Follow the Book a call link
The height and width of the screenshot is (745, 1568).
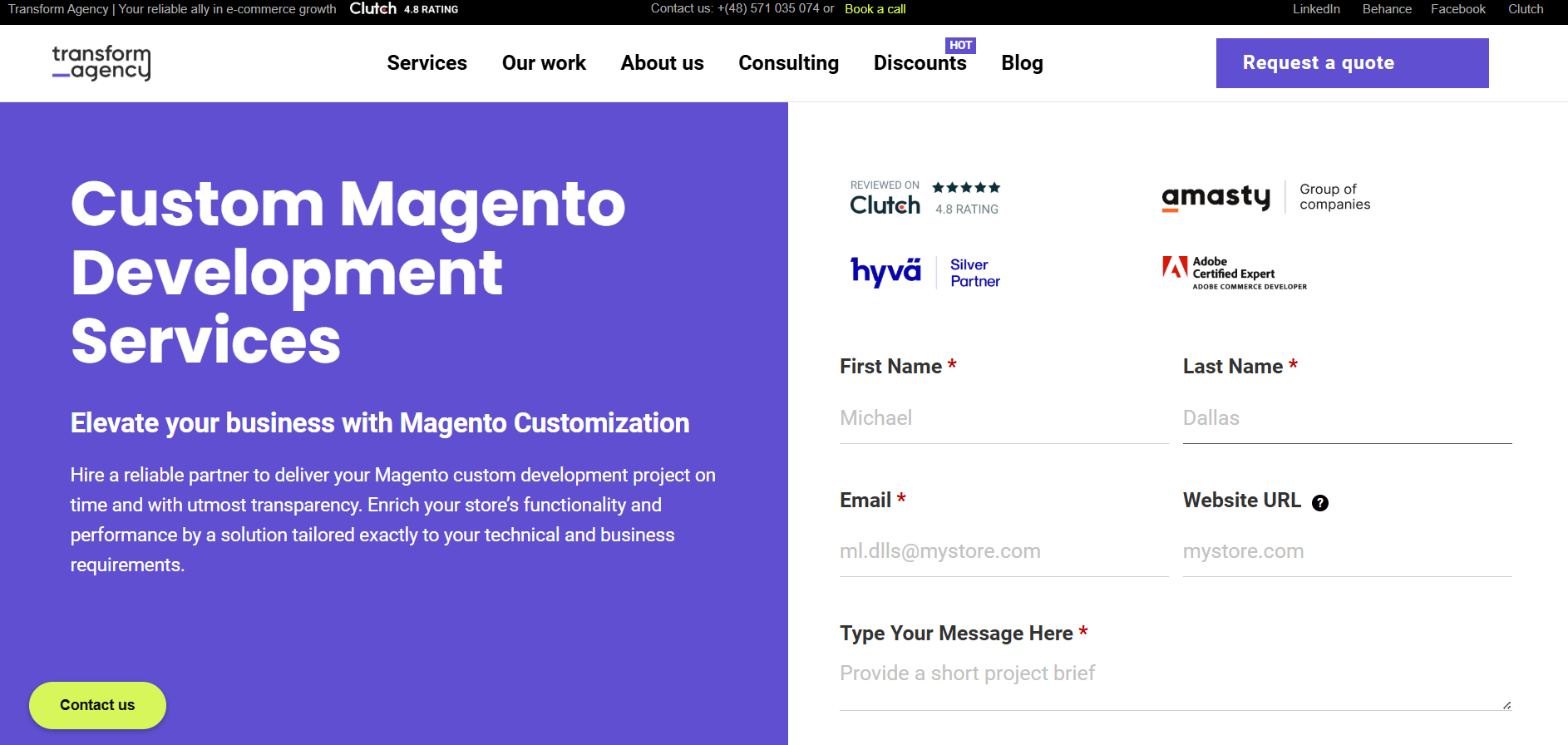875,9
